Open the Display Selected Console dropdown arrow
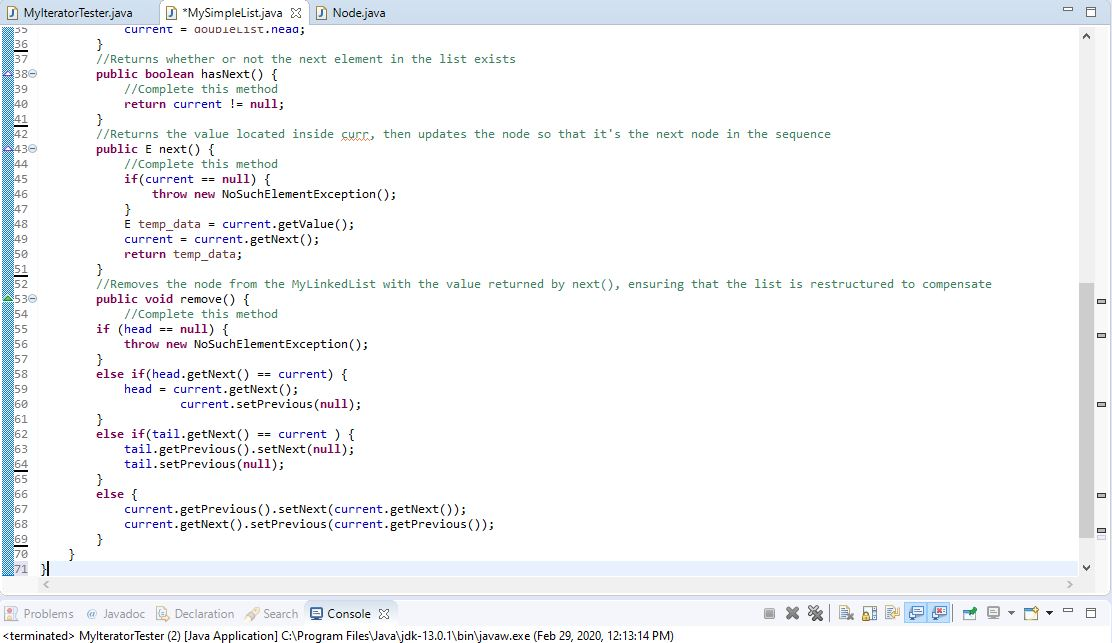Screen dimensions: 1112x643 tap(1011, 613)
